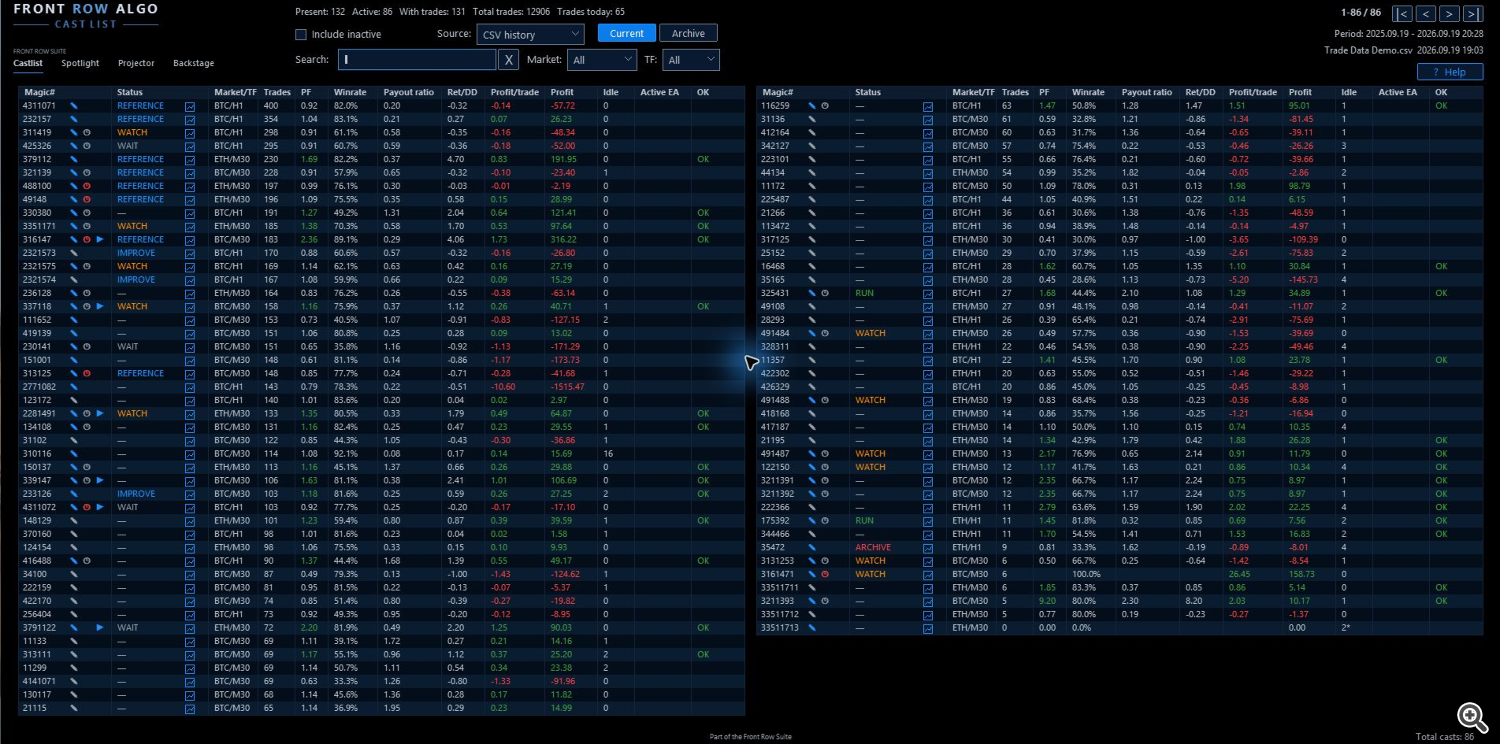
Task: Click the ARCHIVE status for magic 35472
Action: pos(873,547)
